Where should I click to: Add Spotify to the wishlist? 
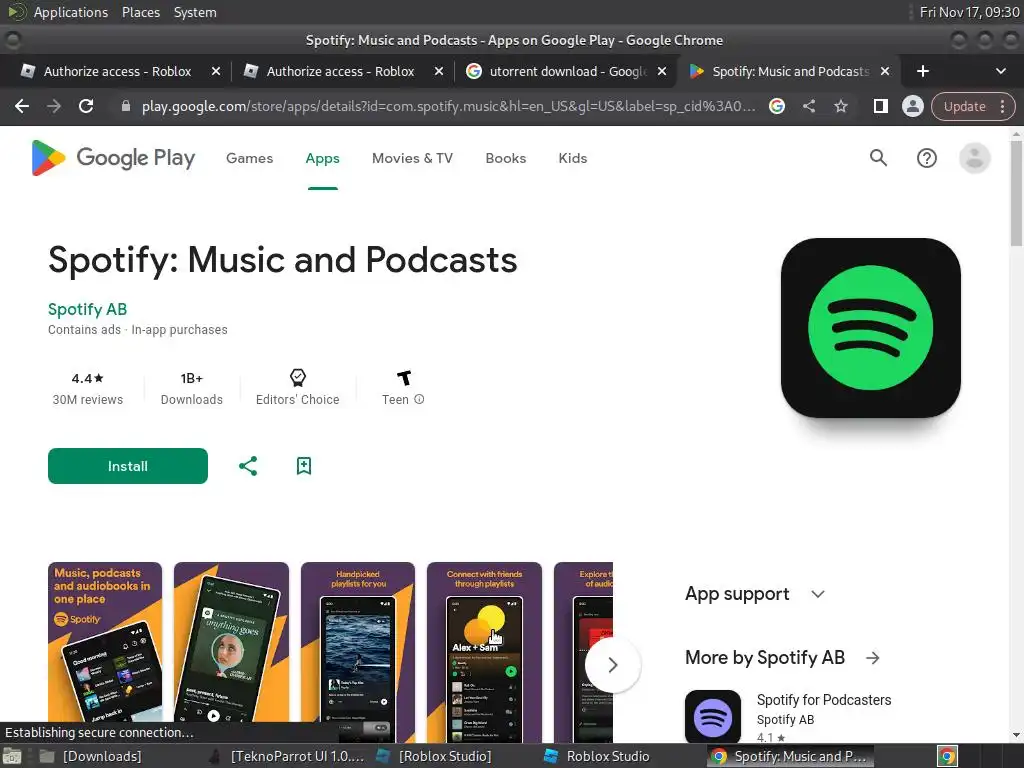304,466
